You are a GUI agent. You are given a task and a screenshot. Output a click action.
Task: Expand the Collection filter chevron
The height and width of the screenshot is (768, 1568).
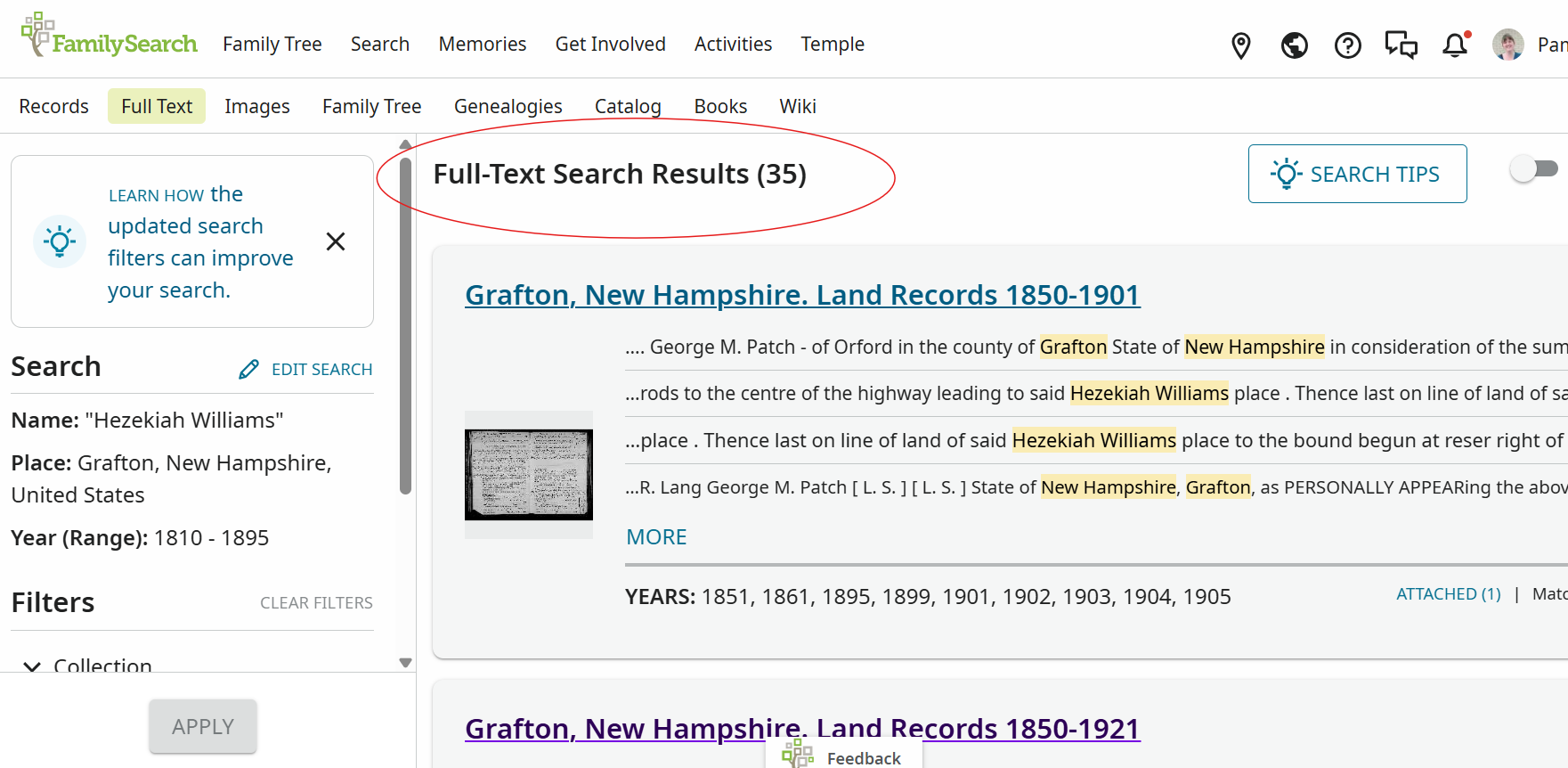click(x=32, y=666)
